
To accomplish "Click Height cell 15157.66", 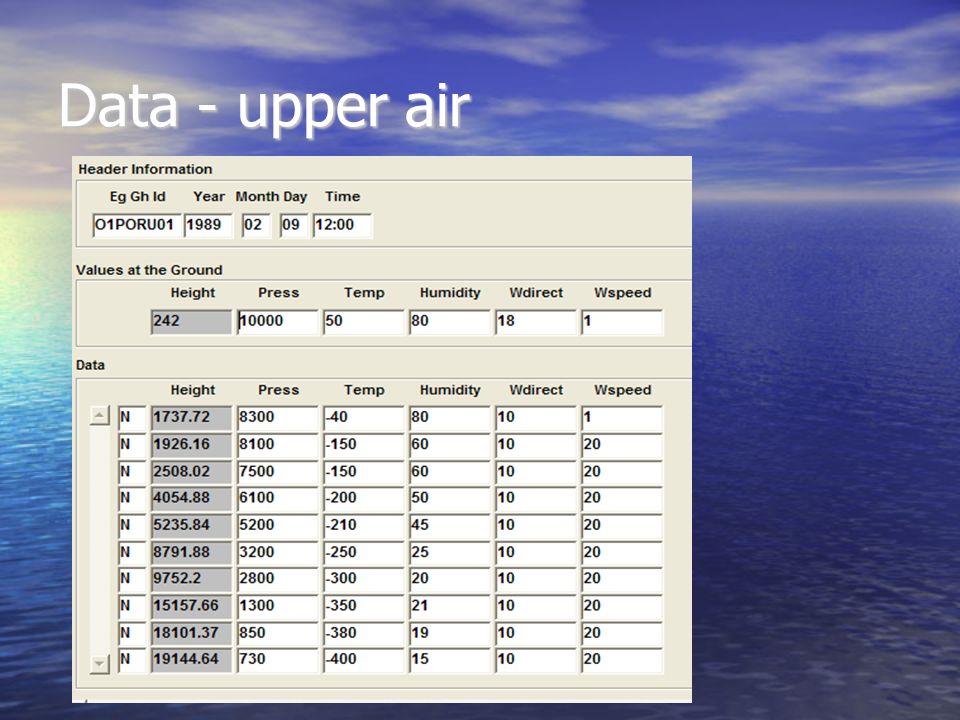I will [191, 606].
